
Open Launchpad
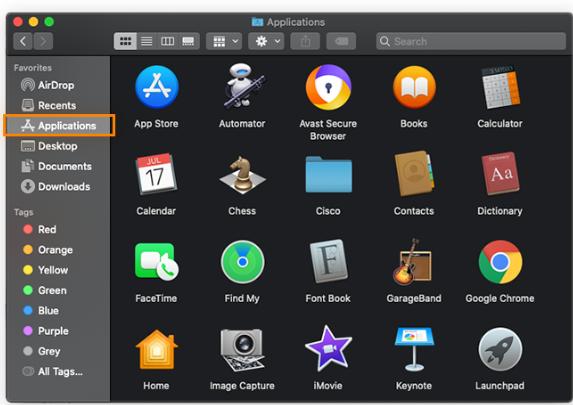tap(500, 349)
